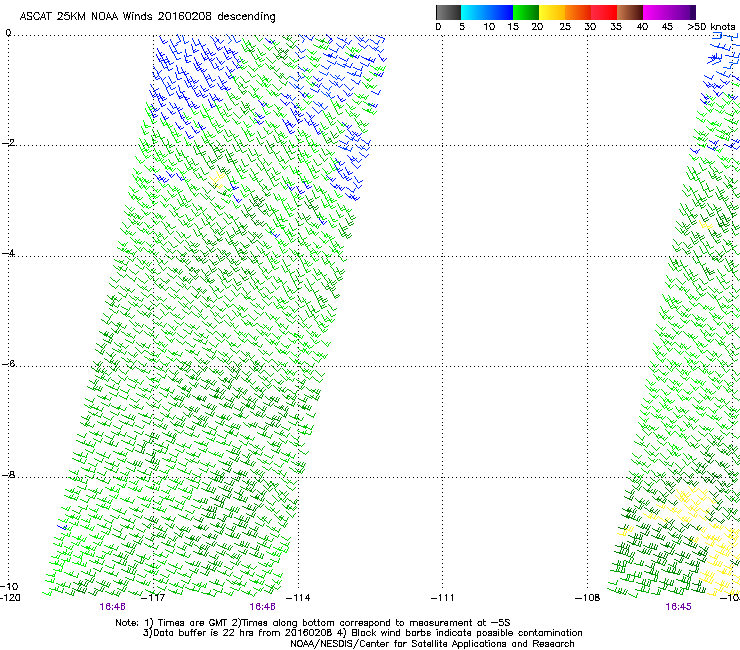
Task: Click the chart title 'ASCAT 25KM NOAA Winds 20160208 descending'
Action: tap(147, 17)
